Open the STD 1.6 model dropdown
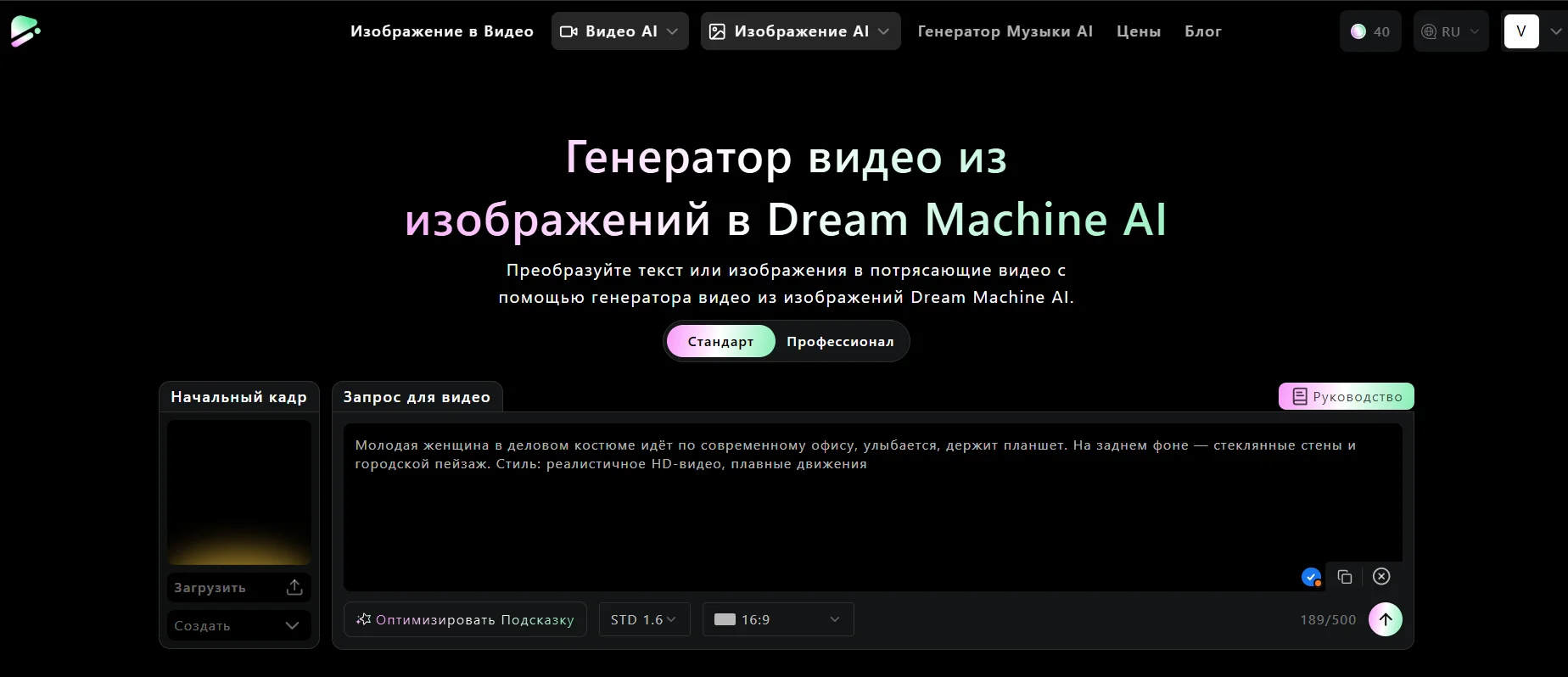The width and height of the screenshot is (1568, 677). click(x=645, y=619)
